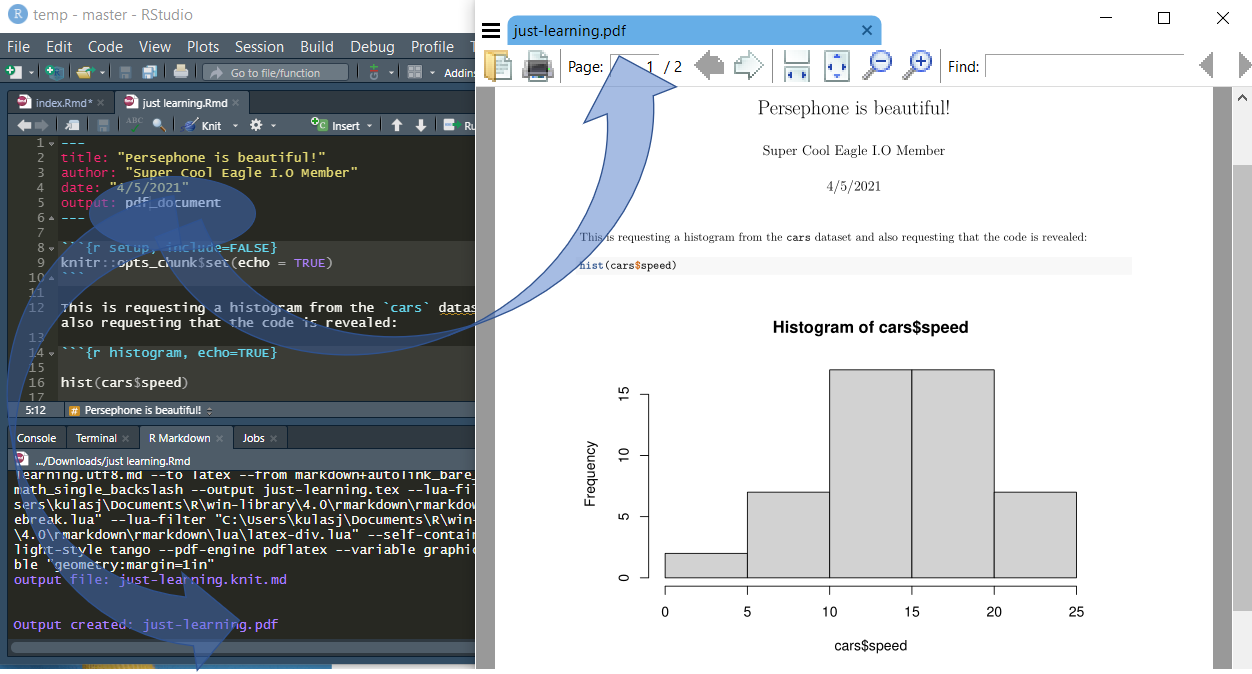The height and width of the screenshot is (674, 1252).
Task: Open the Build menu
Action: point(317,47)
